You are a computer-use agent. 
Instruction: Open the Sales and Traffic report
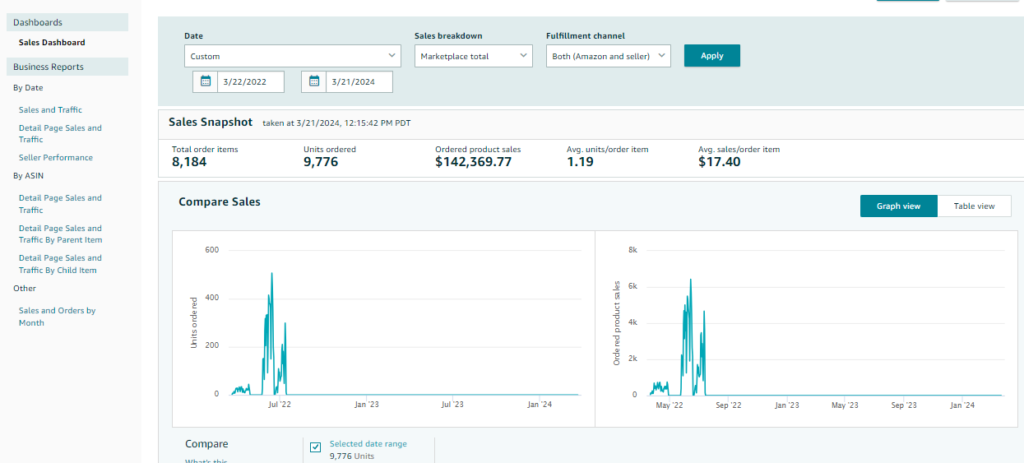pos(50,110)
